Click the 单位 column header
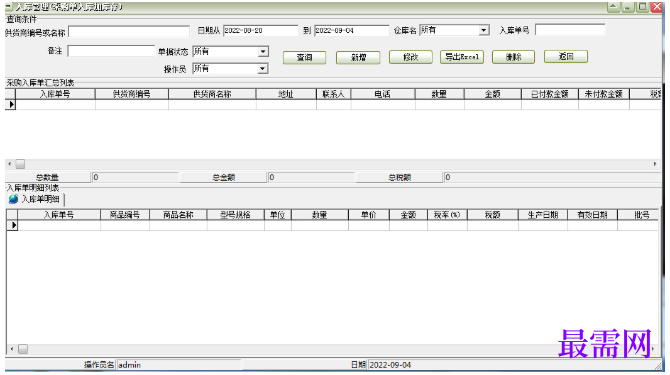 point(277,215)
